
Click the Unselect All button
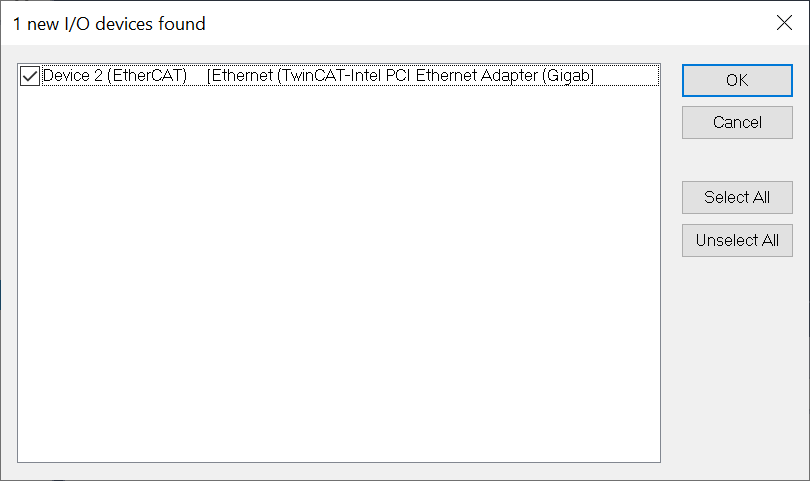737,240
